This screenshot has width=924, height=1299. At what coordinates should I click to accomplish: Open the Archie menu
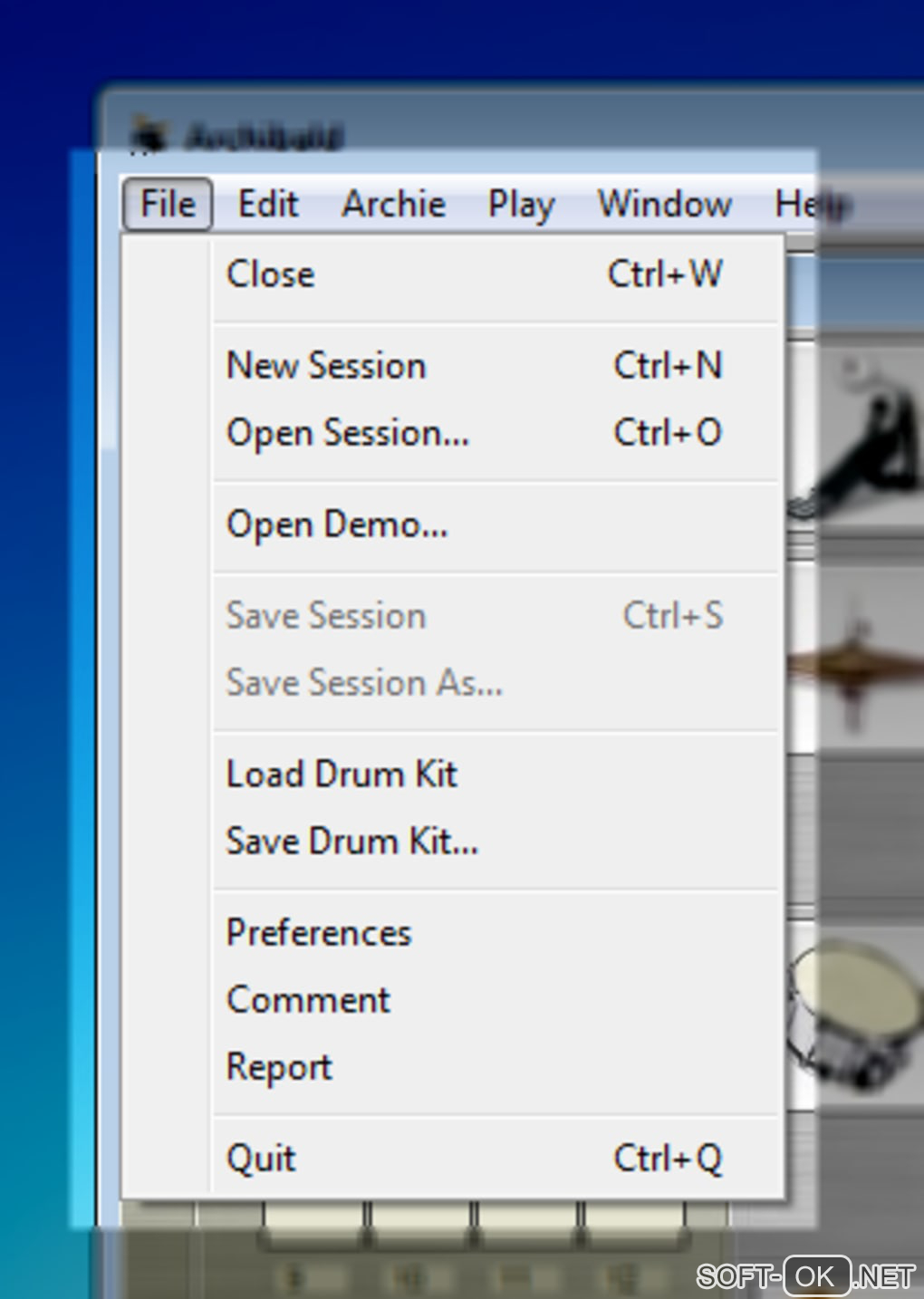[x=393, y=204]
